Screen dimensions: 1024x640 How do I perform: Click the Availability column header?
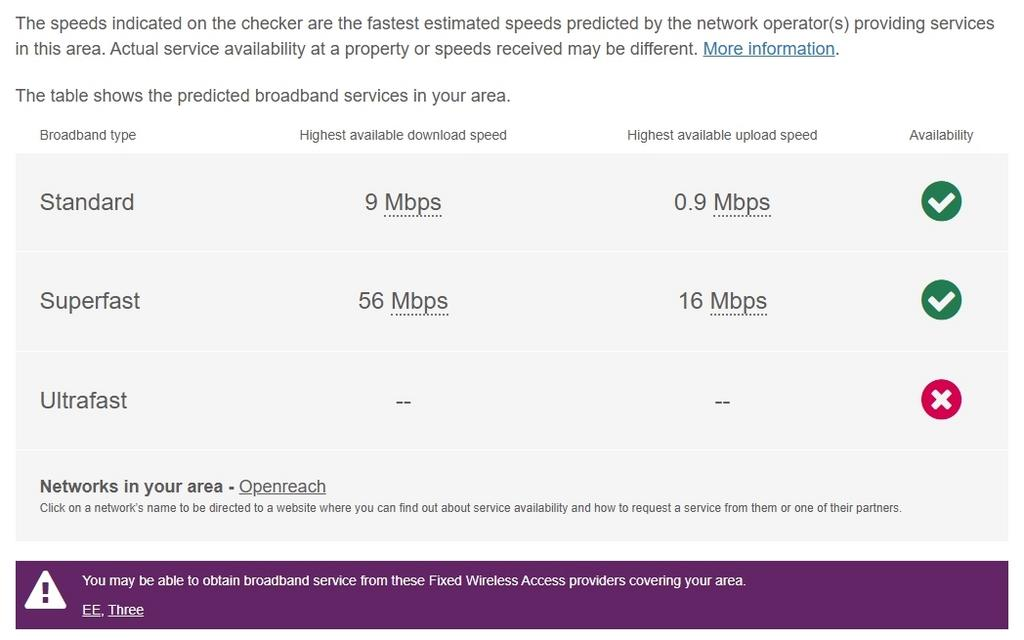941,135
